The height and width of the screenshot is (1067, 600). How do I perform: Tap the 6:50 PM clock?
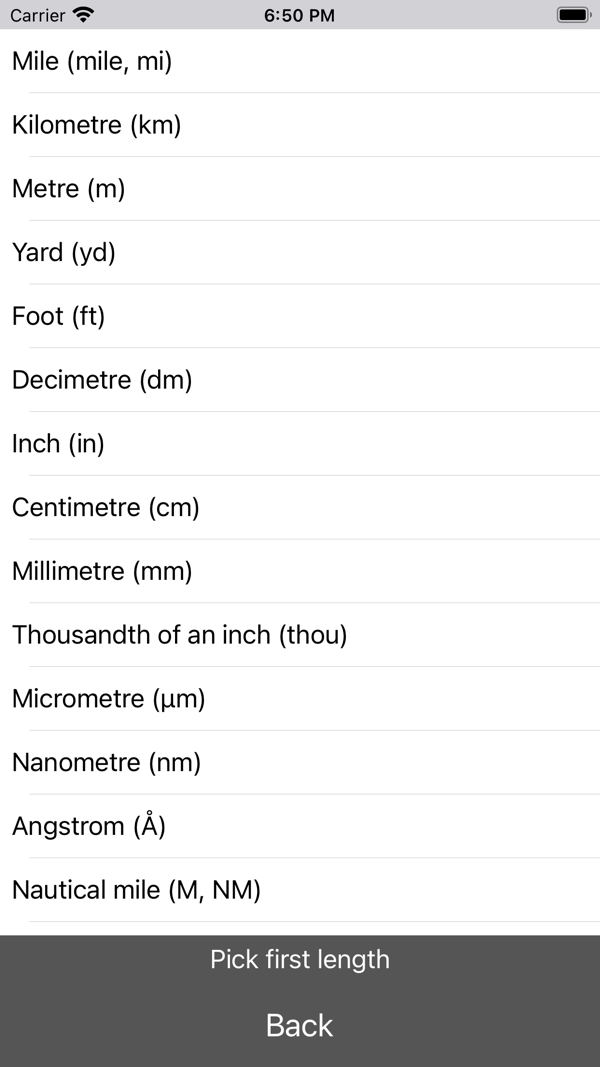tap(300, 15)
